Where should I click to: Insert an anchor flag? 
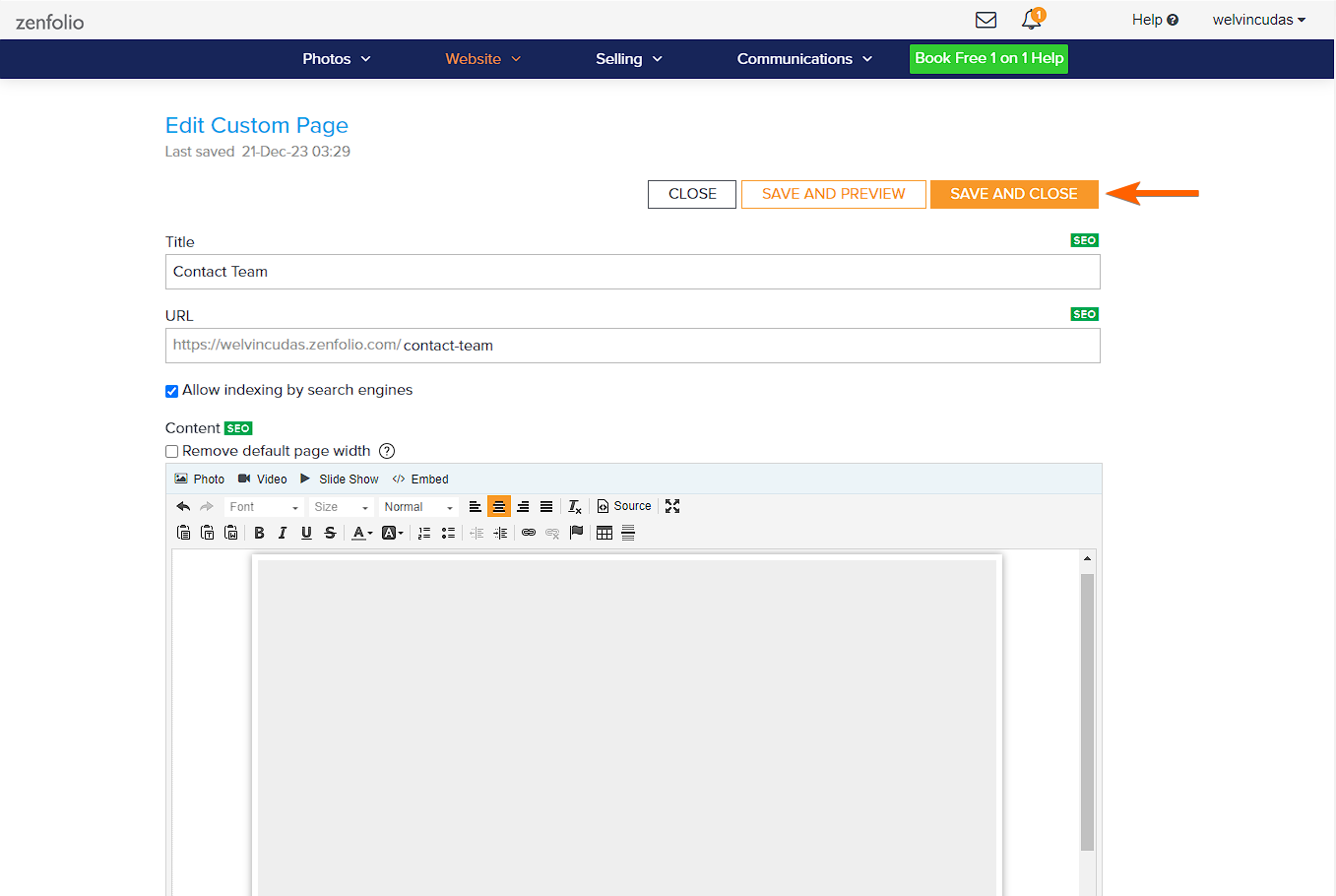coord(576,533)
